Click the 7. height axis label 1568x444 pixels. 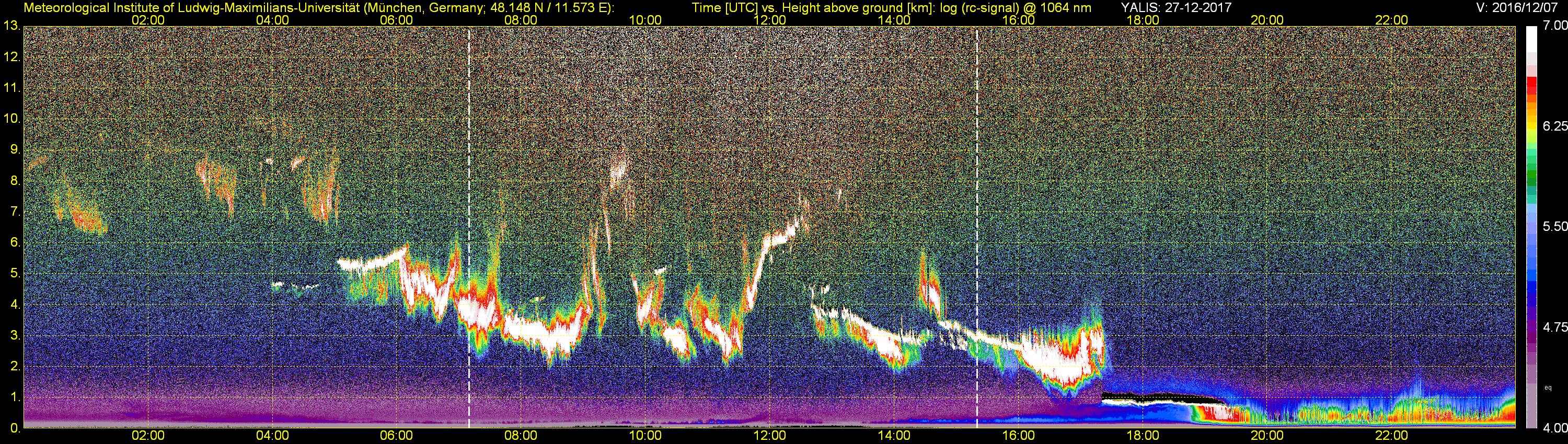[x=15, y=212]
